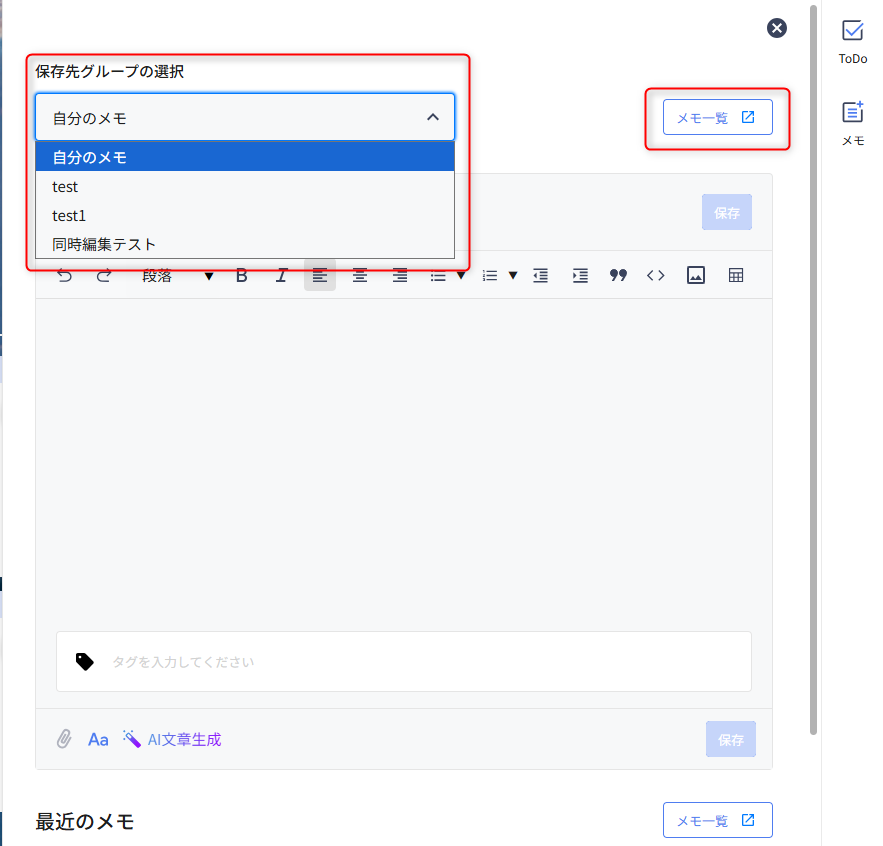Open メモ一覧 button at the top right
The height and width of the screenshot is (846, 883).
(716, 117)
